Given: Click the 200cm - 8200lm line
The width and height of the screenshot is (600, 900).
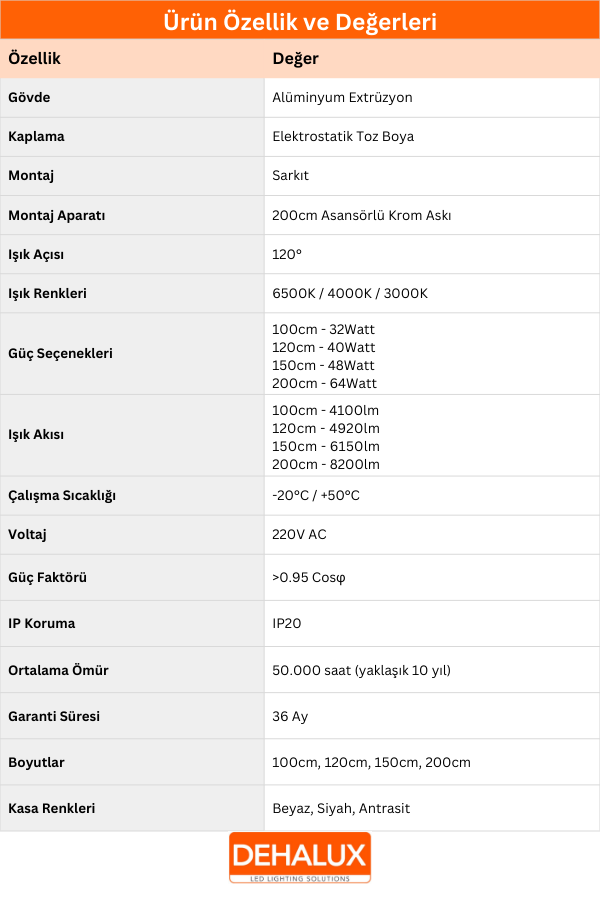Looking at the screenshot, I should tap(326, 465).
